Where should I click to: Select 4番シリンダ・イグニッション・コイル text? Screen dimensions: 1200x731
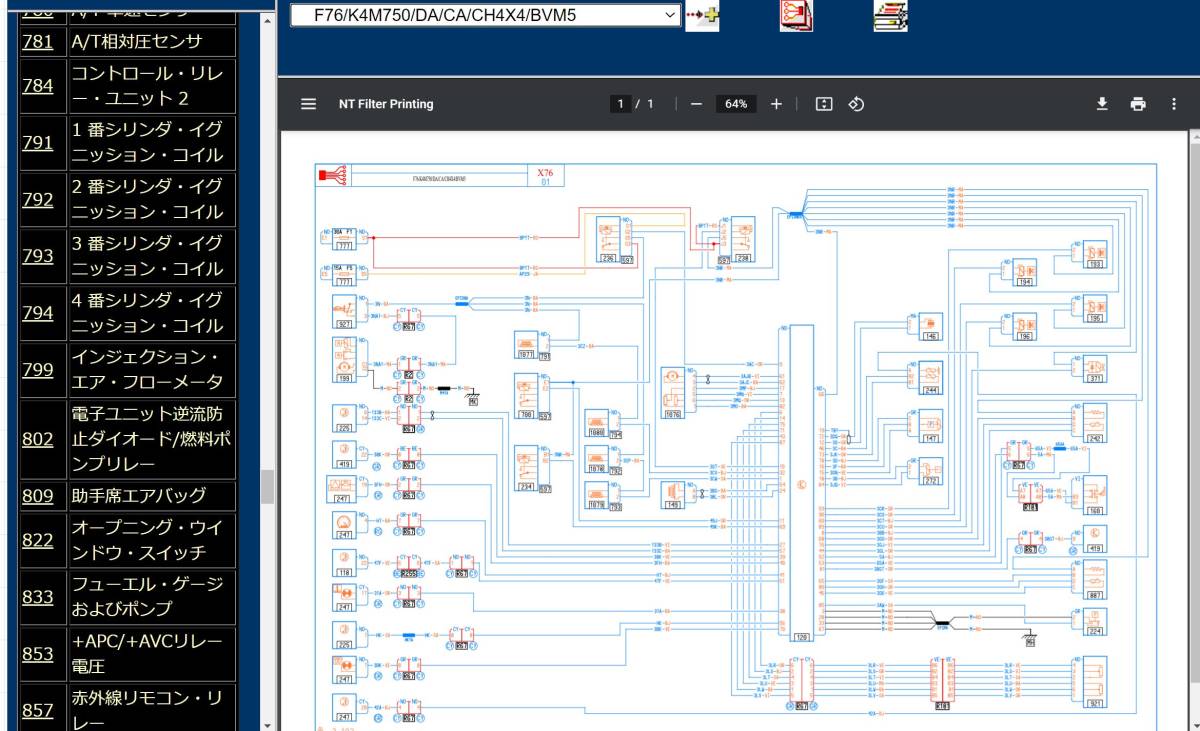click(x=147, y=313)
